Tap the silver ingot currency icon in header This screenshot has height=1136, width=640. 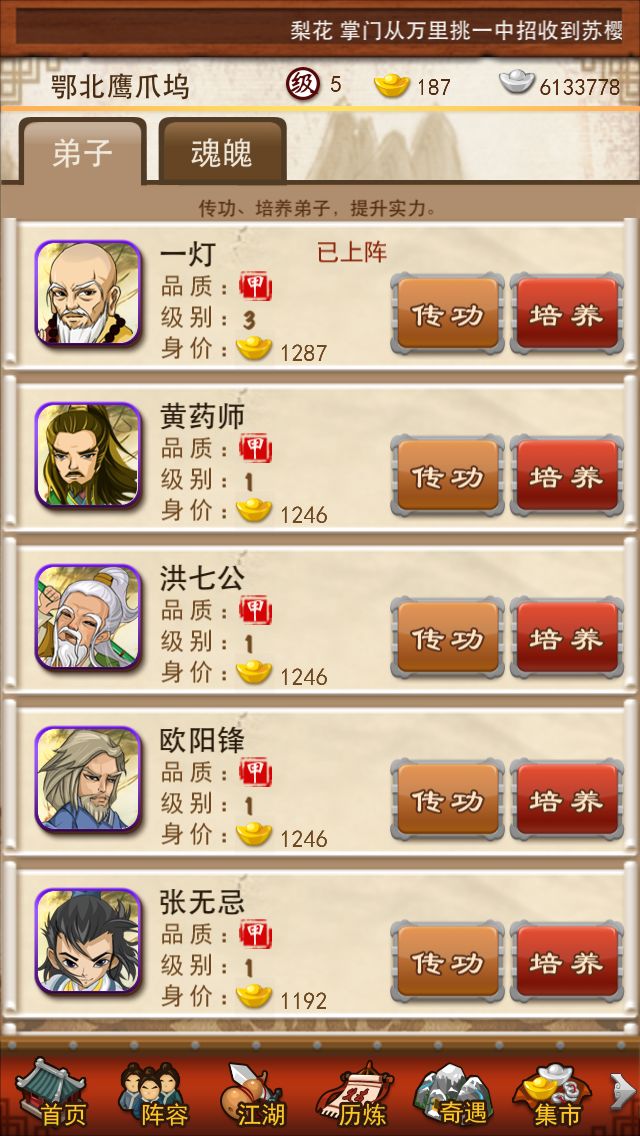[517, 82]
